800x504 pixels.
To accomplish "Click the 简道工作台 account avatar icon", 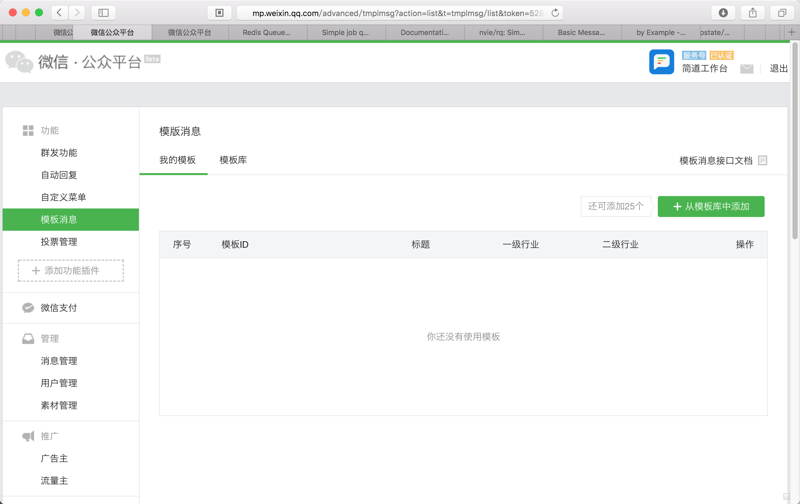I will point(661,62).
